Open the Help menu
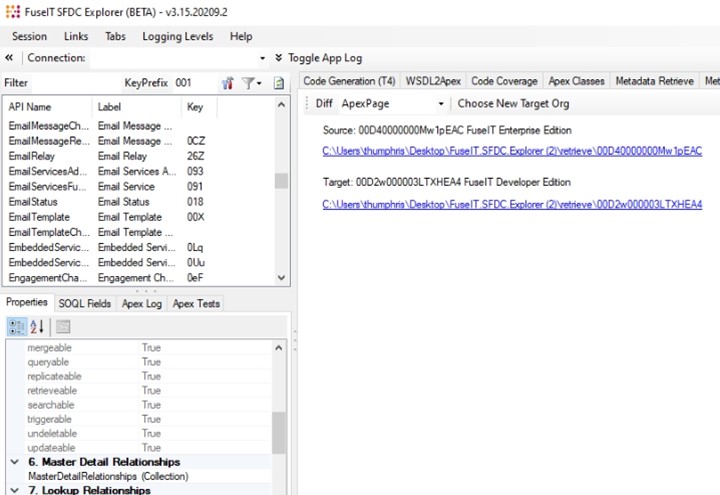720x495 pixels. tap(241, 36)
